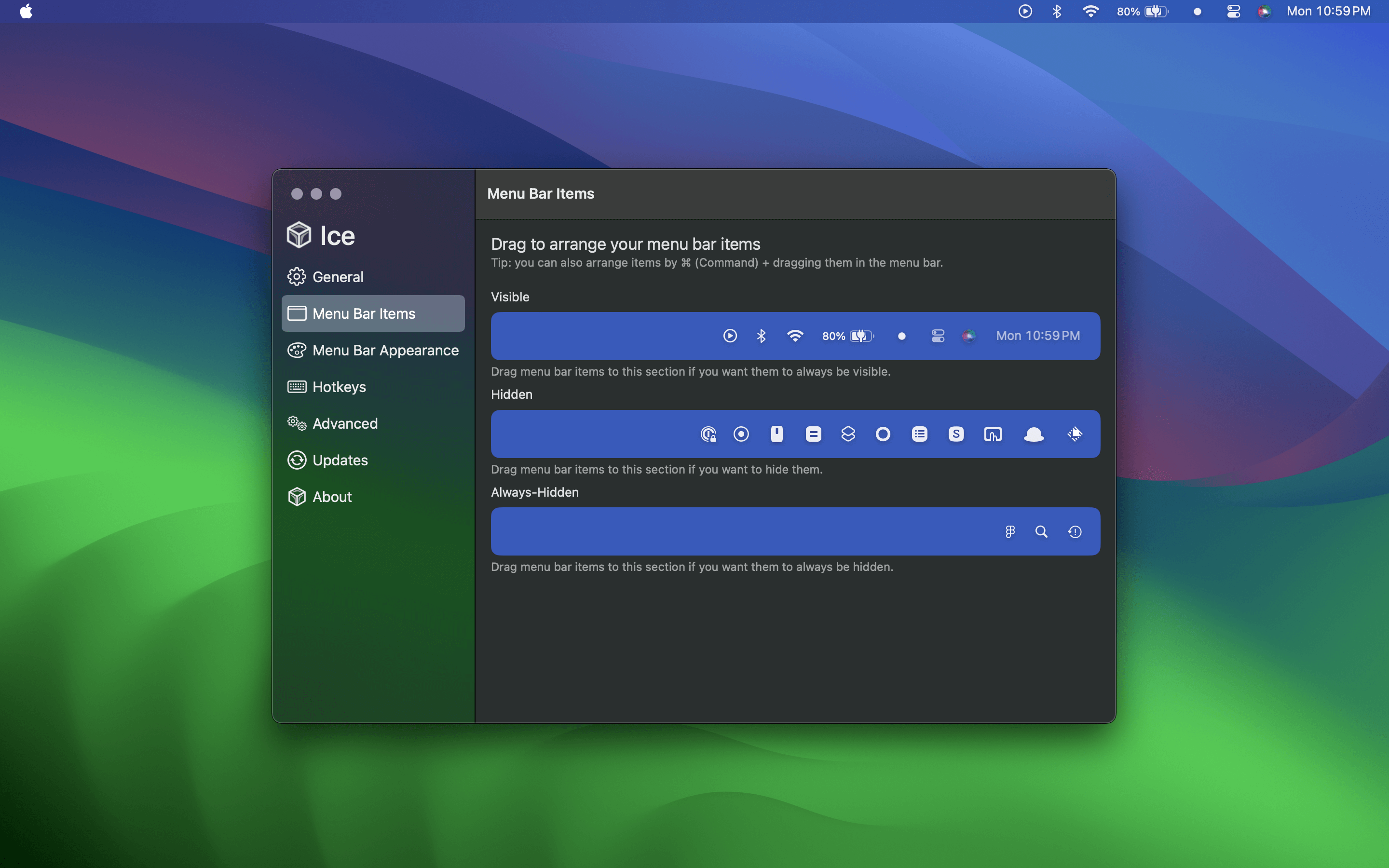This screenshot has width=1389, height=868.
Task: Click the Now Playing icon in the Visible row
Action: pos(730,336)
